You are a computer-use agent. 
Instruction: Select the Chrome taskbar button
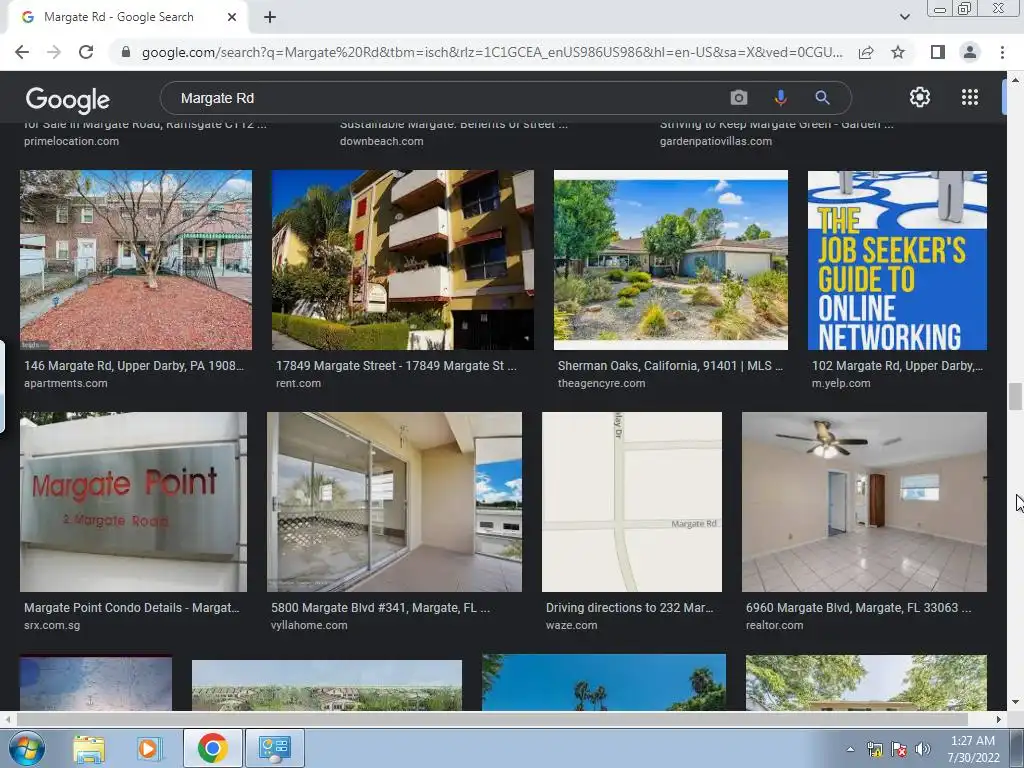coord(212,748)
